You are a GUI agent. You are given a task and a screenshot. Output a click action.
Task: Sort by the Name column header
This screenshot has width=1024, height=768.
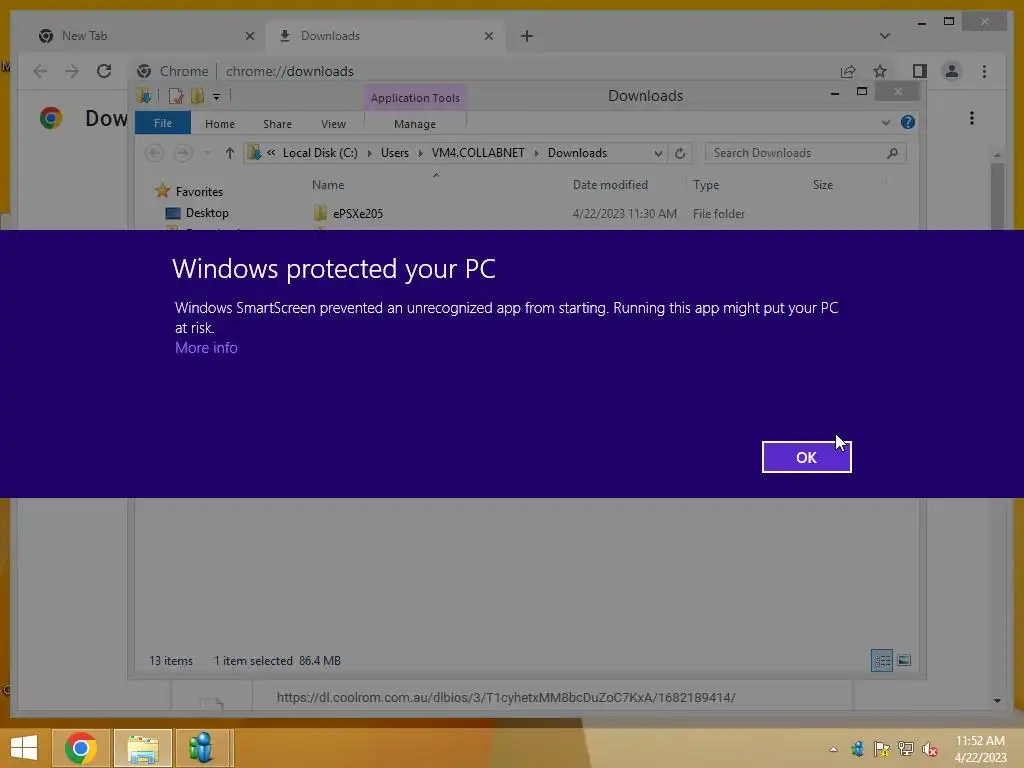tap(328, 185)
